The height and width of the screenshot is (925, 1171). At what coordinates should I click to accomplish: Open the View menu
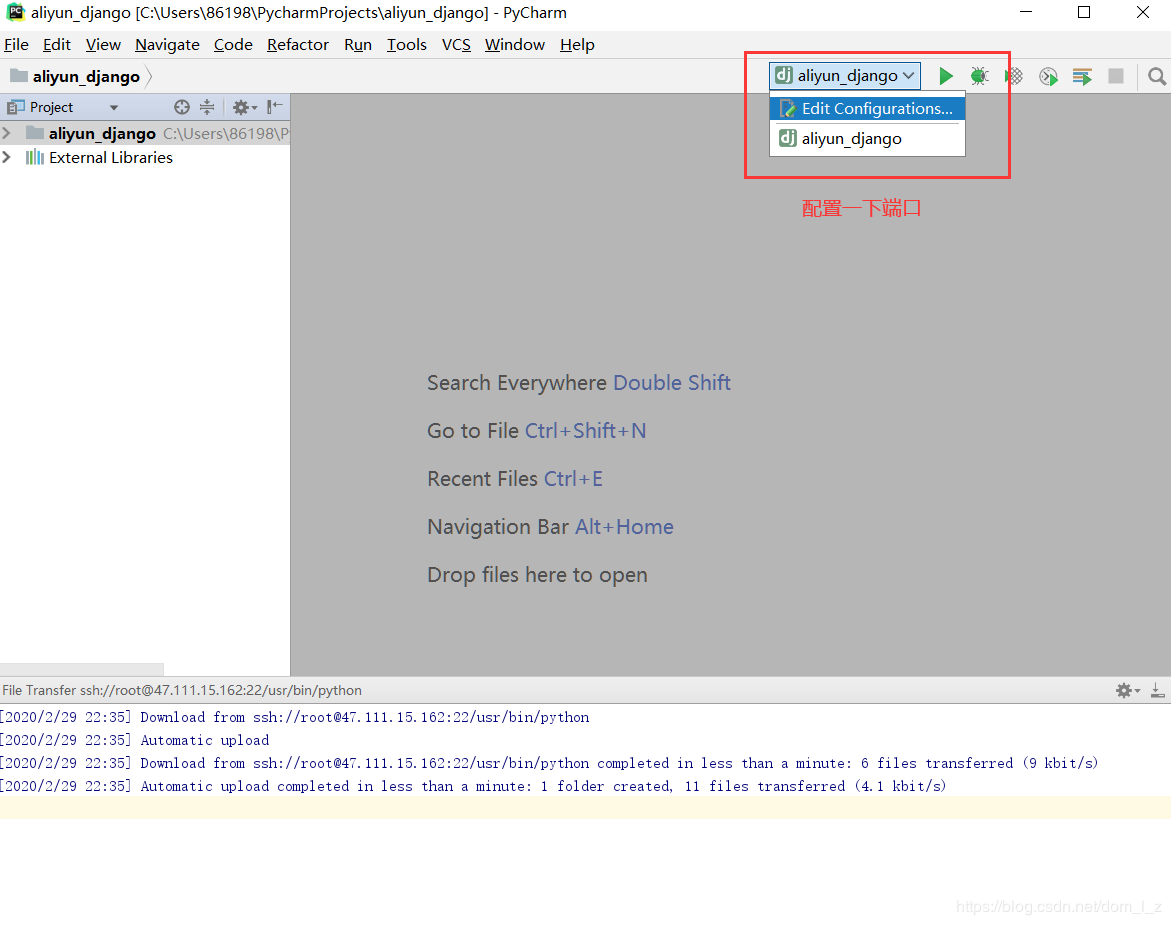pos(103,45)
